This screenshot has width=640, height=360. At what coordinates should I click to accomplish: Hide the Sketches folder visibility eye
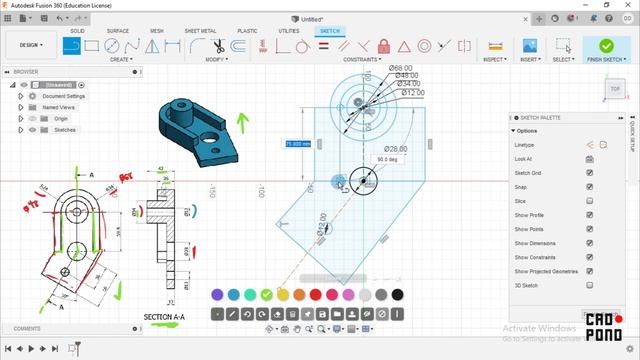pyautogui.click(x=33, y=130)
